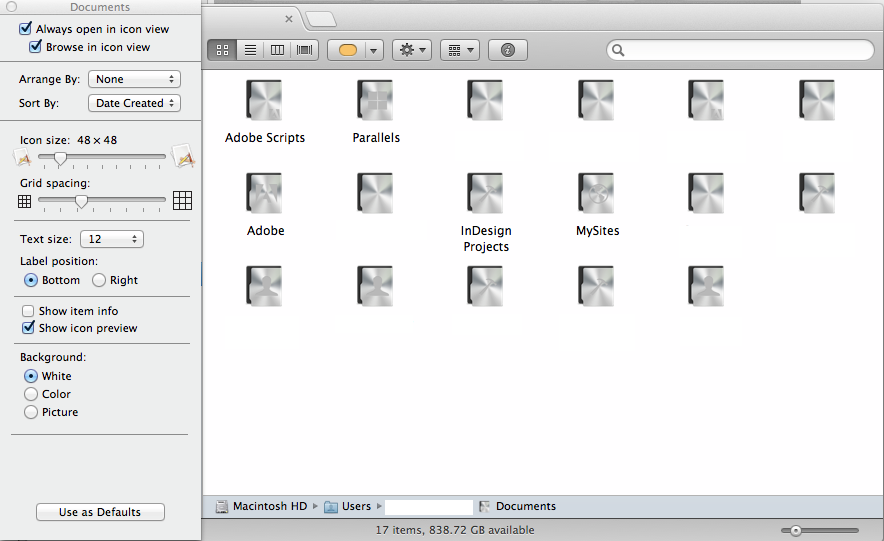Screen dimensions: 884x541
Task: Click Macintosh HD in path bar
Action: coord(262,506)
